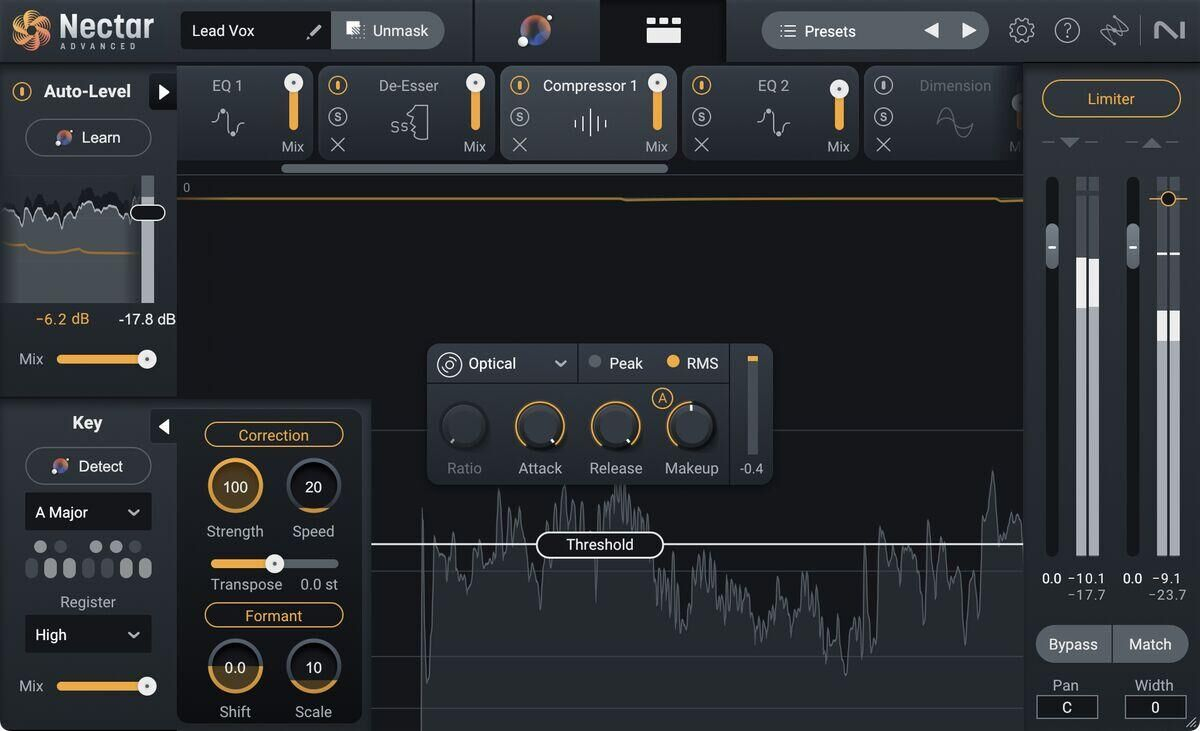Viewport: 1200px width, 731px height.
Task: Click the Learn button
Action: 88,138
